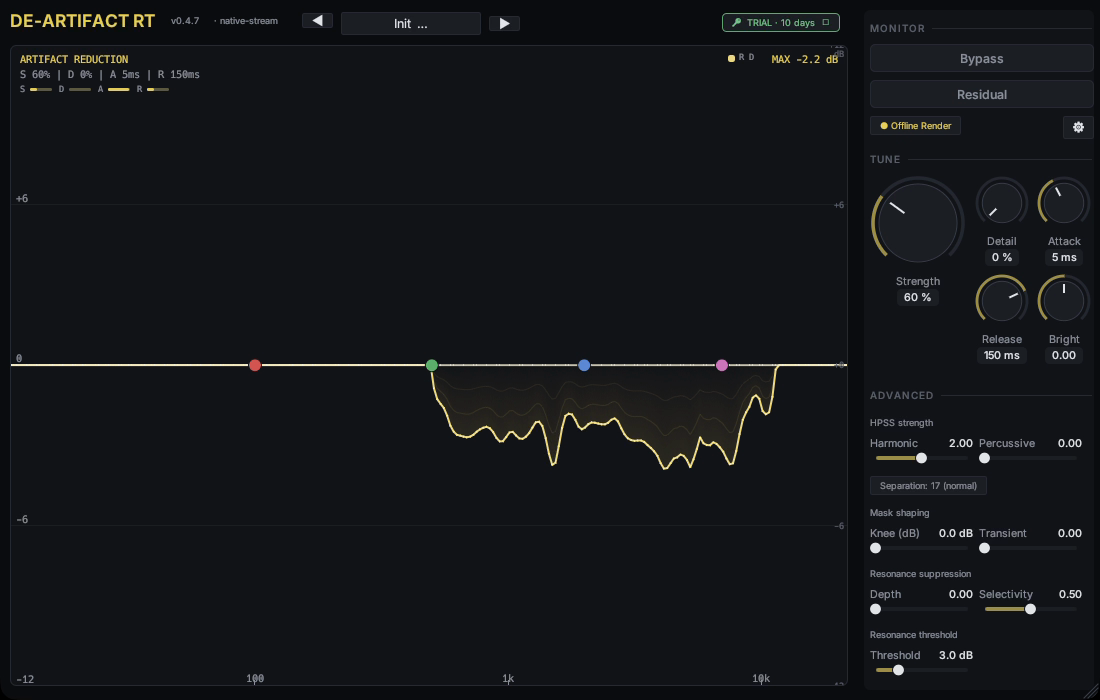Click the yellow legend dot beside R D
This screenshot has height=700, width=1100.
coord(731,58)
